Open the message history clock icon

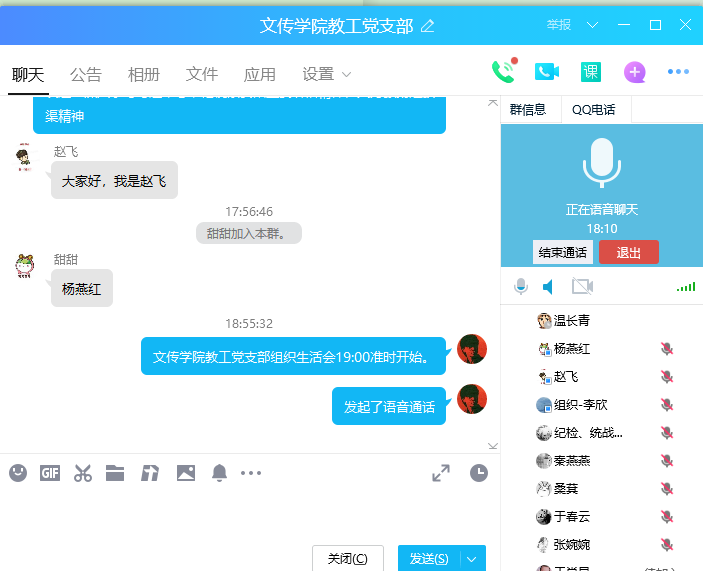479,473
